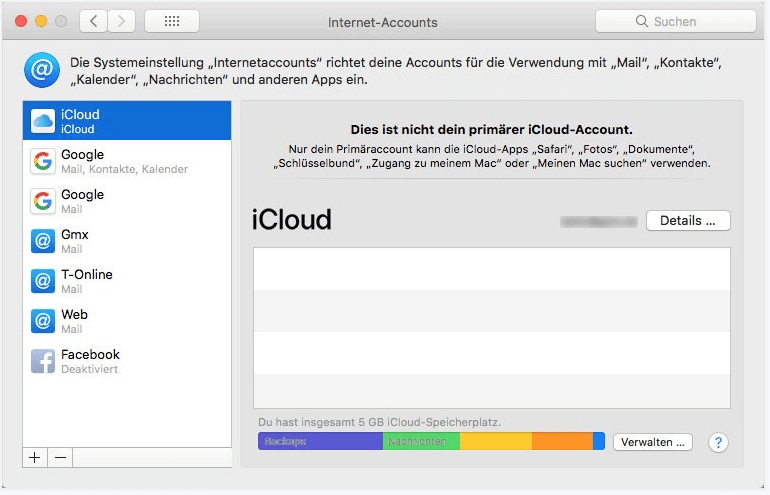Click the green Nachrichten storage segment
The image size is (770, 495).
[x=421, y=441]
